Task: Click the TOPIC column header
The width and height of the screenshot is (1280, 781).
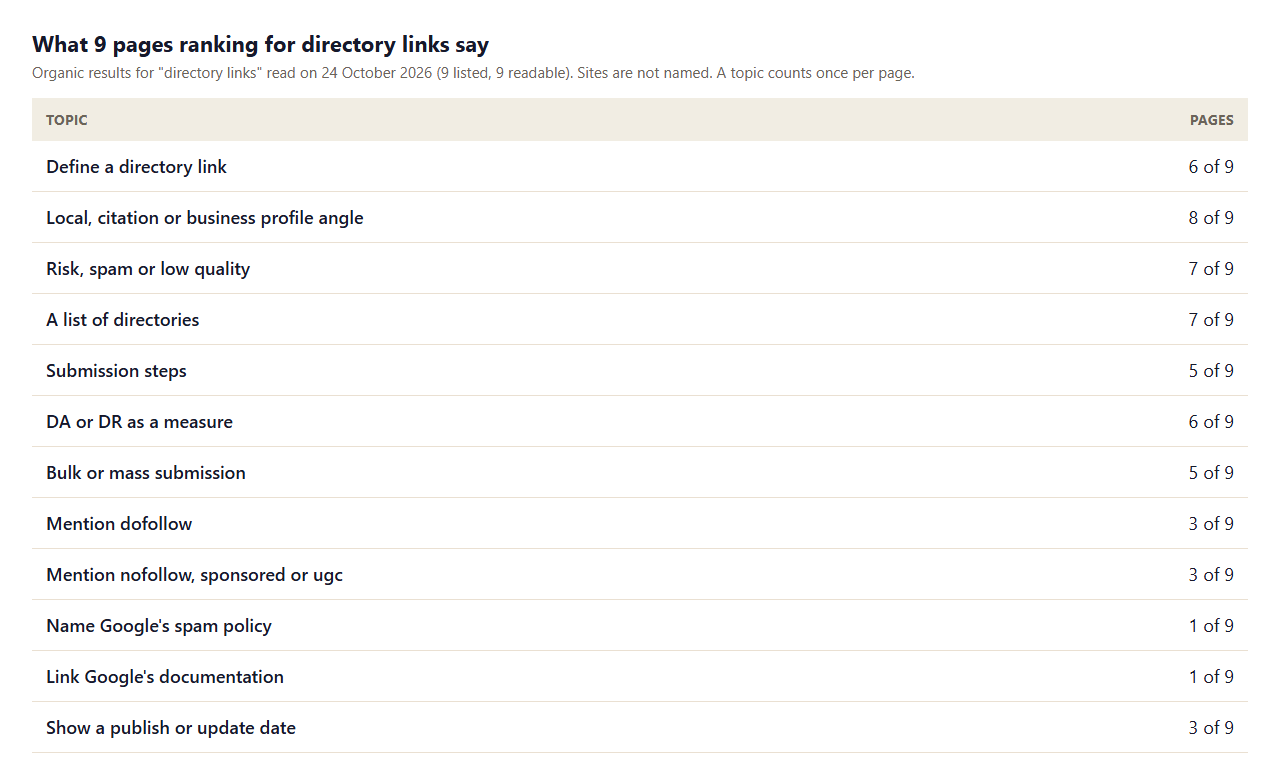Action: (67, 120)
